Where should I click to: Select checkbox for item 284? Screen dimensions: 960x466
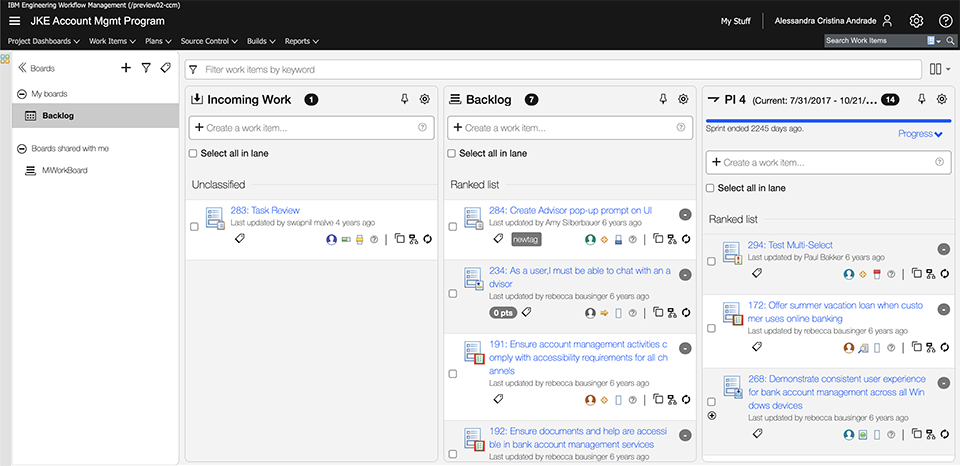pyautogui.click(x=452, y=227)
